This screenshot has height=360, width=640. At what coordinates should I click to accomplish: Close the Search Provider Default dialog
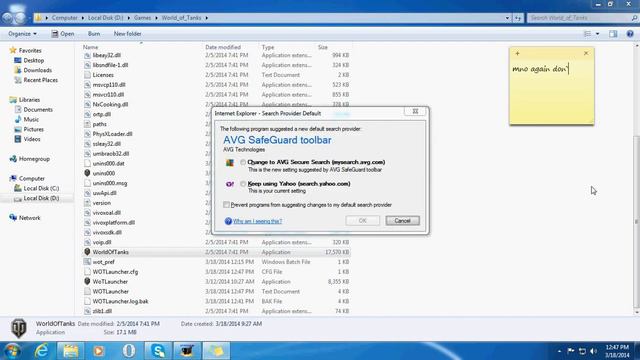pyautogui.click(x=415, y=111)
